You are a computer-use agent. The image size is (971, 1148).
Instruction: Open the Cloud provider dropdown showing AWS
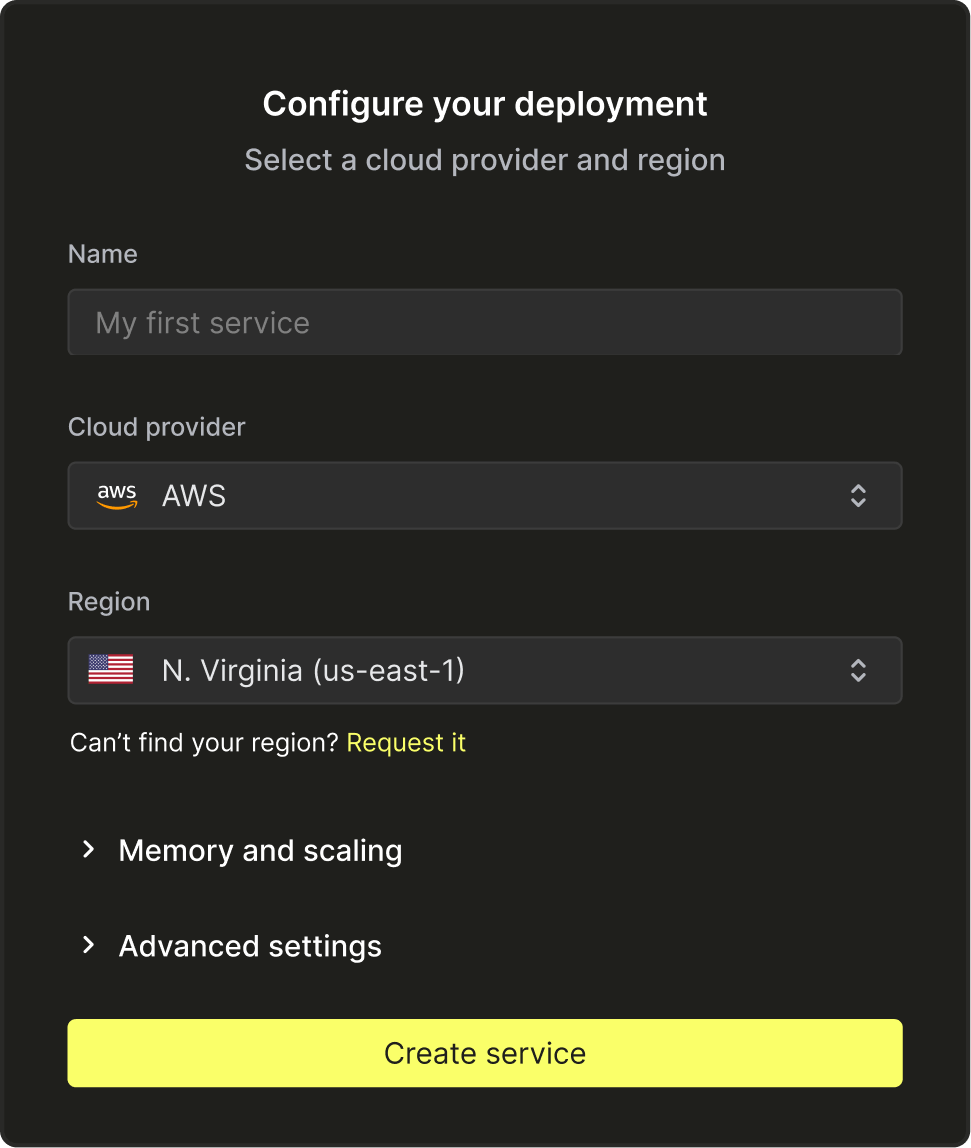tap(485, 495)
